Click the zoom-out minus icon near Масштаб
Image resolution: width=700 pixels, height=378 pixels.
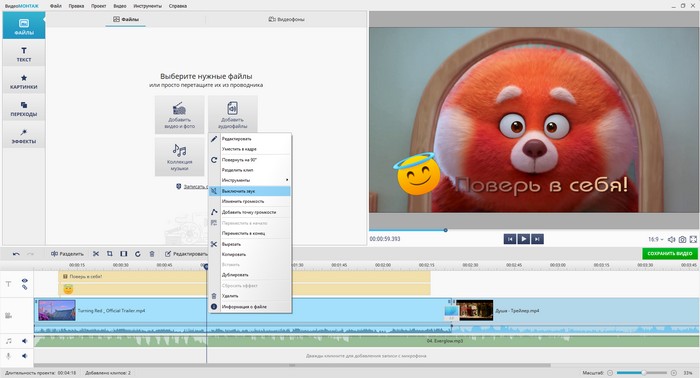[610, 373]
